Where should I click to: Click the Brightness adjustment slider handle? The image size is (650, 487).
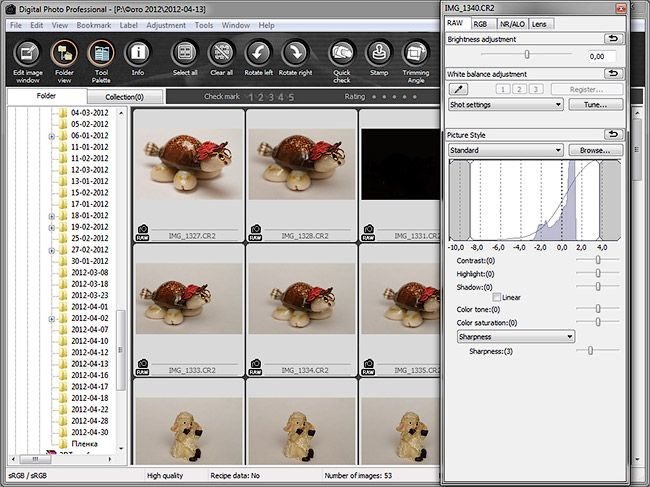coord(527,54)
